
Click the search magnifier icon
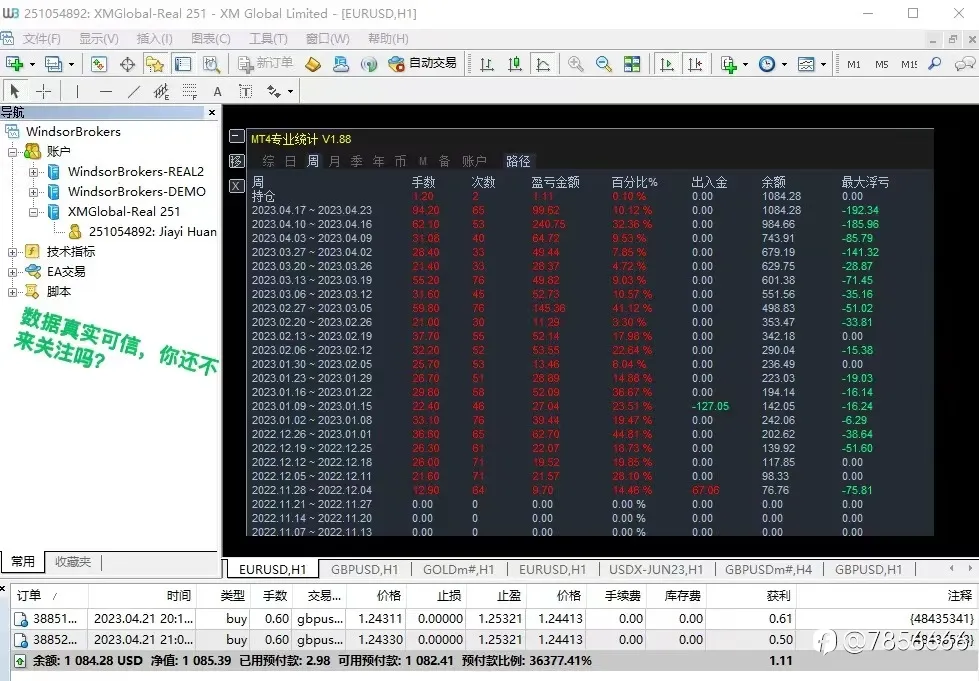pyautogui.click(x=935, y=64)
